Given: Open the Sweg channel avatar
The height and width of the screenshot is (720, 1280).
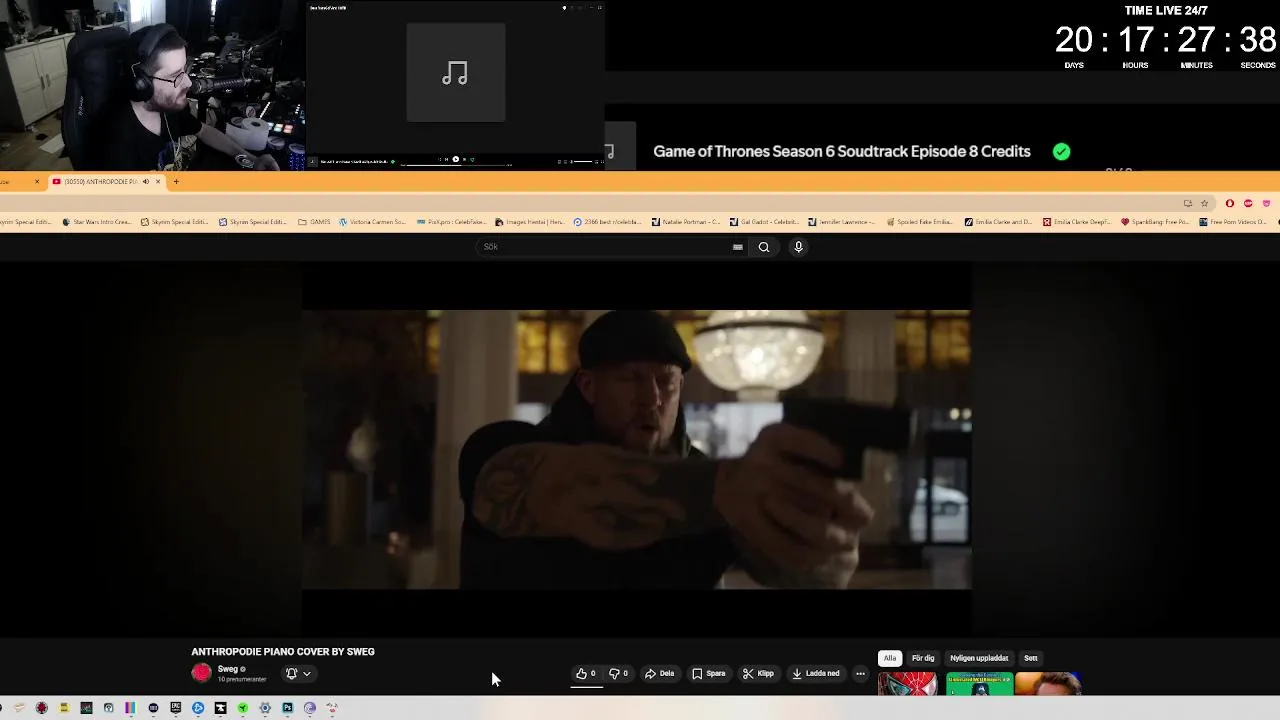Looking at the screenshot, I should (x=202, y=673).
